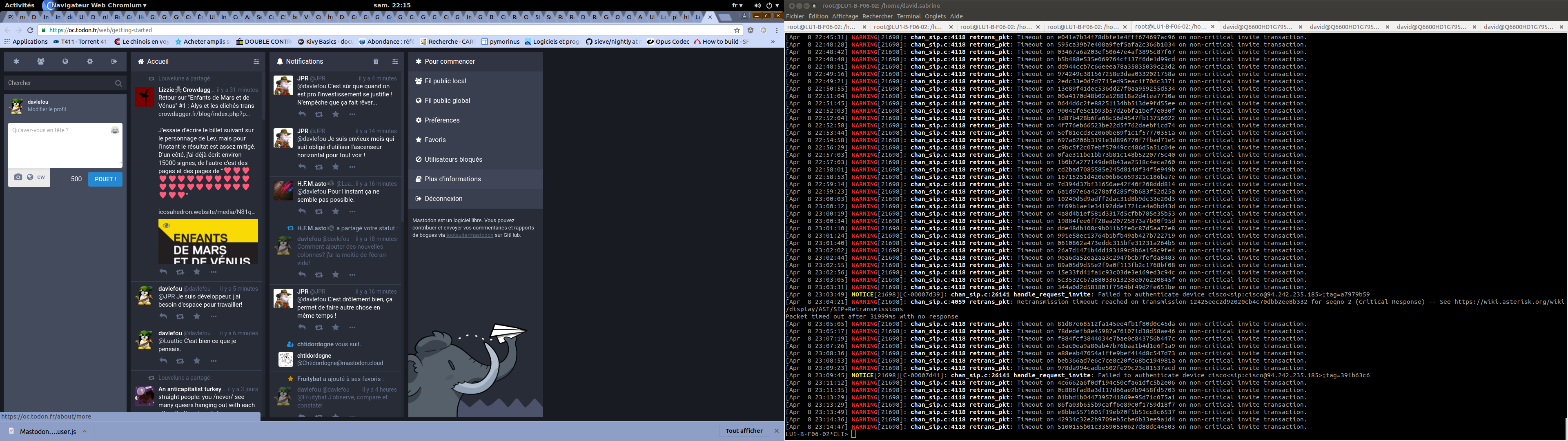
Task: Click the POUET! publish button
Action: [105, 179]
